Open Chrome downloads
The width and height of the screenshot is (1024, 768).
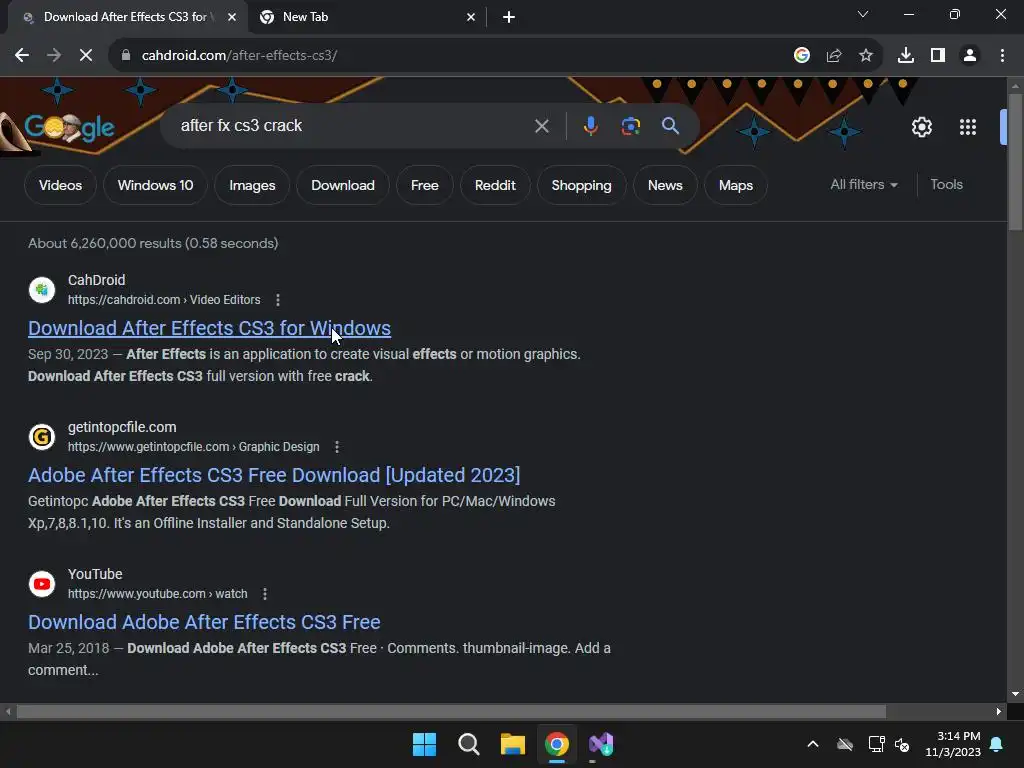905,56
